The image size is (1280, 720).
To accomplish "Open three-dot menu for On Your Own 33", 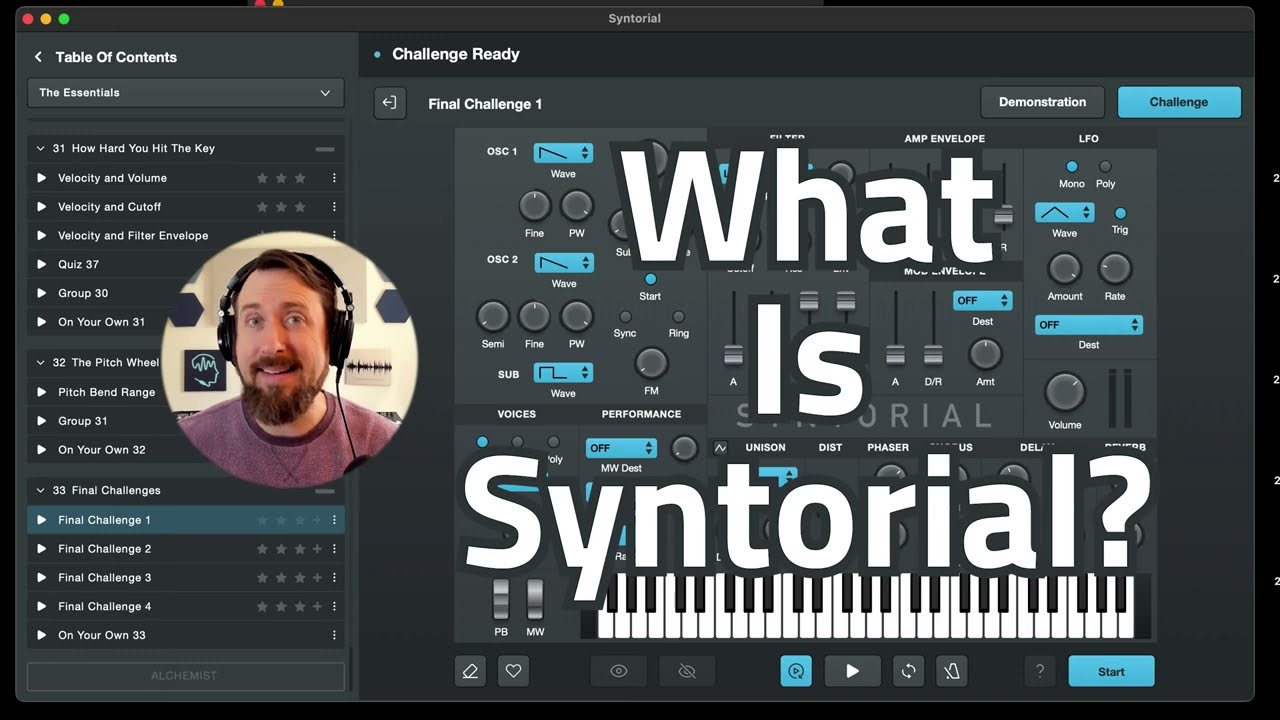I will click(x=334, y=635).
